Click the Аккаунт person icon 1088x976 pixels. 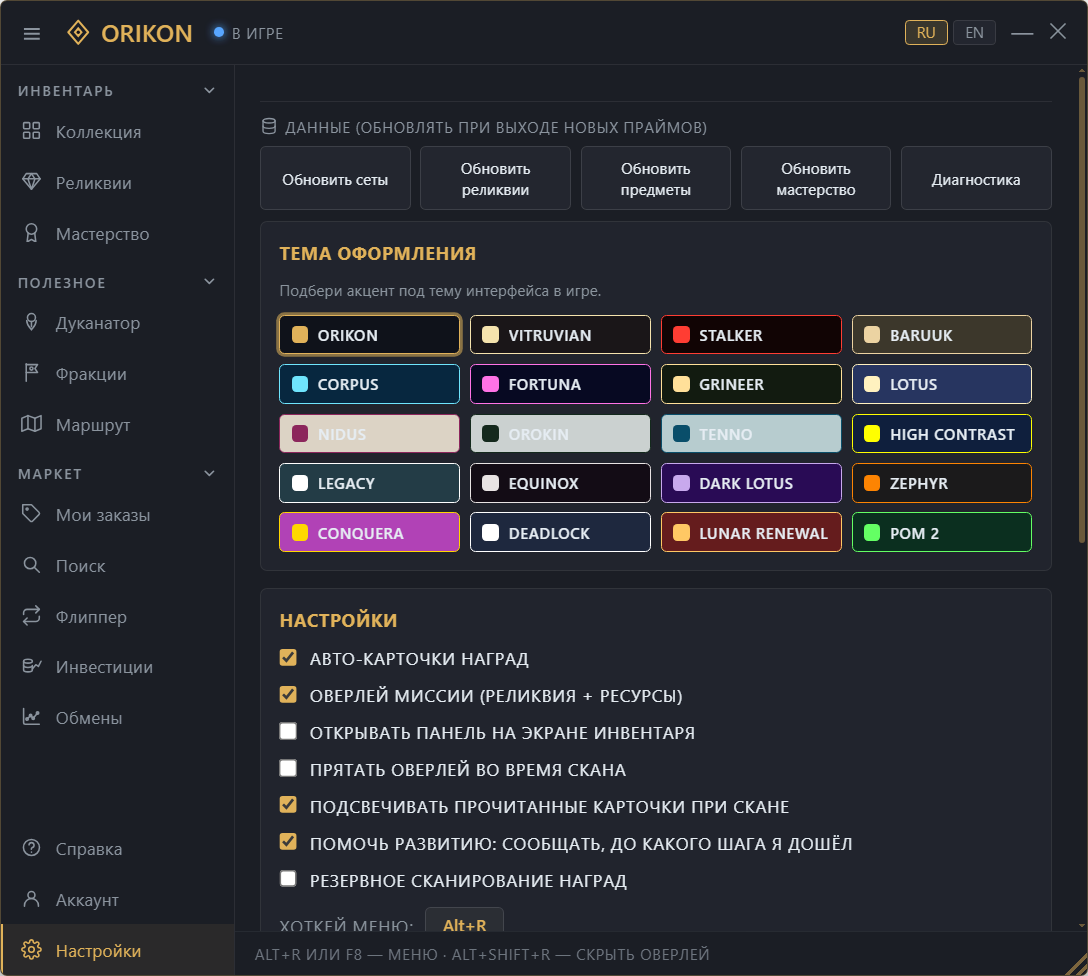(31, 899)
